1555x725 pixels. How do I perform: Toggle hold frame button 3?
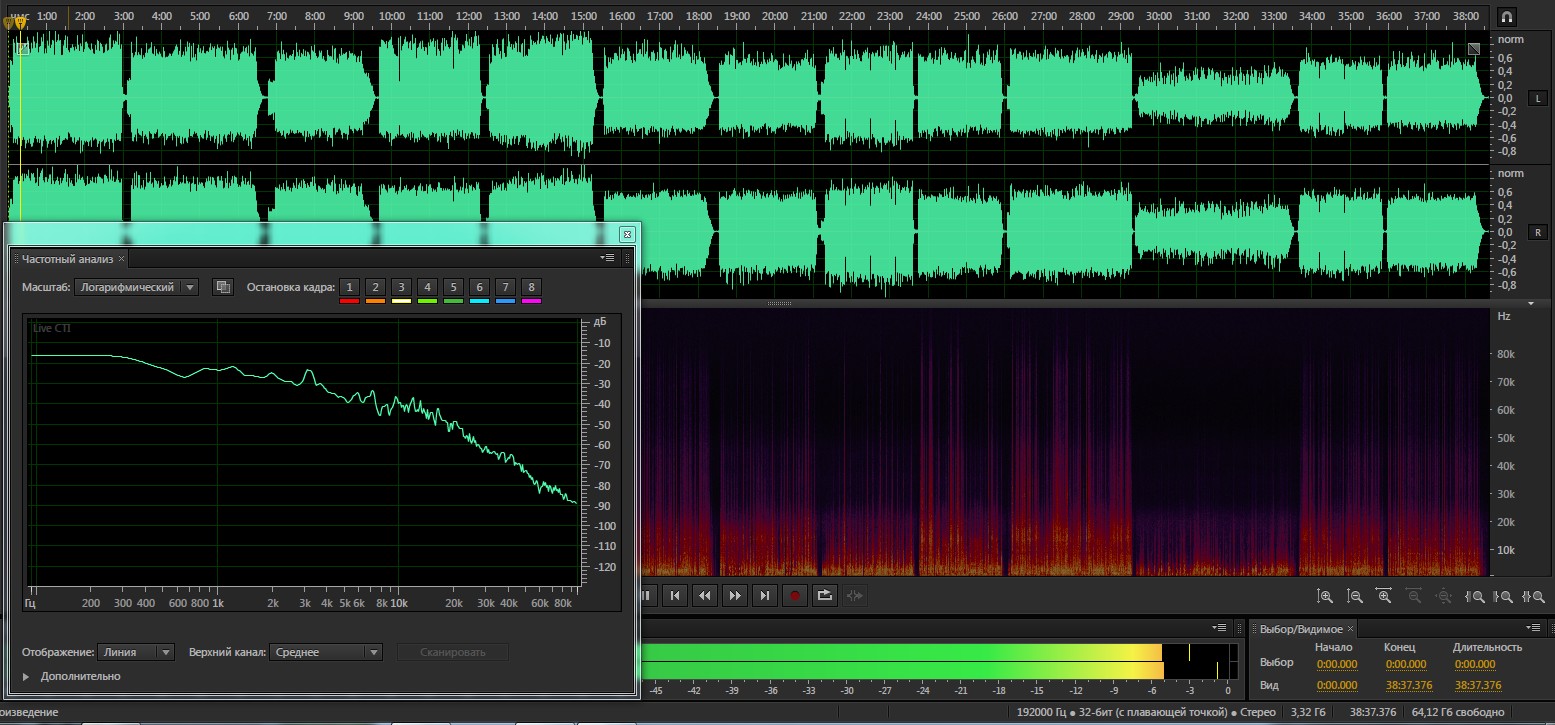click(401, 287)
